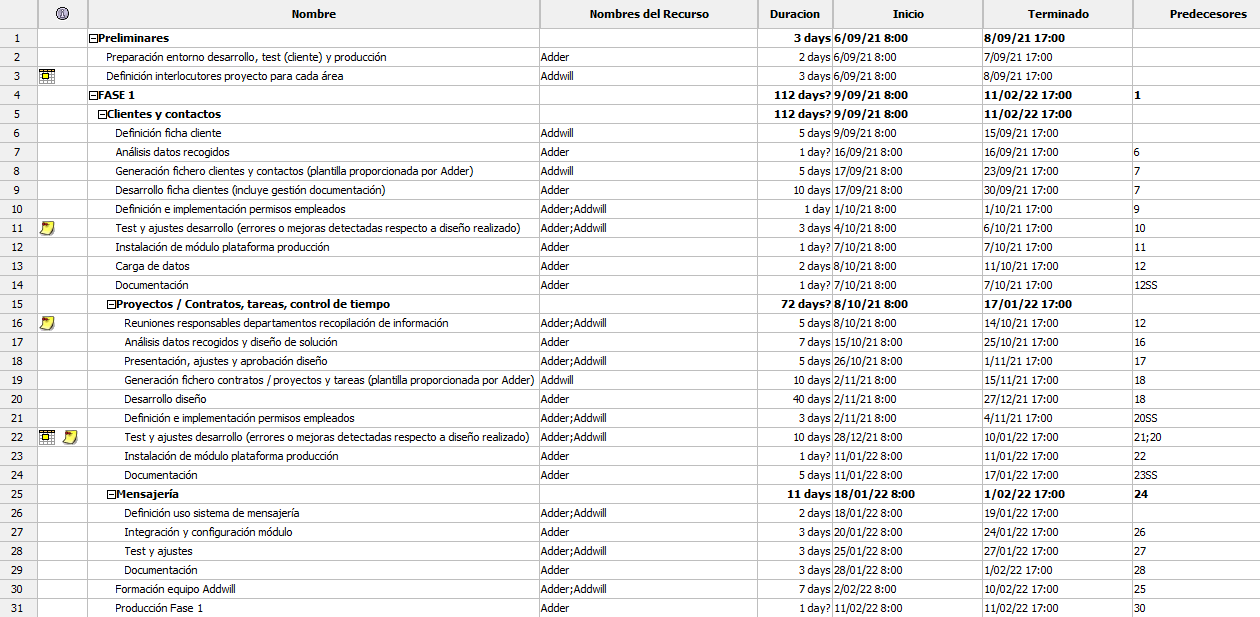The height and width of the screenshot is (617, 1260).
Task: Open the note icon on row 16
Action: [x=47, y=323]
